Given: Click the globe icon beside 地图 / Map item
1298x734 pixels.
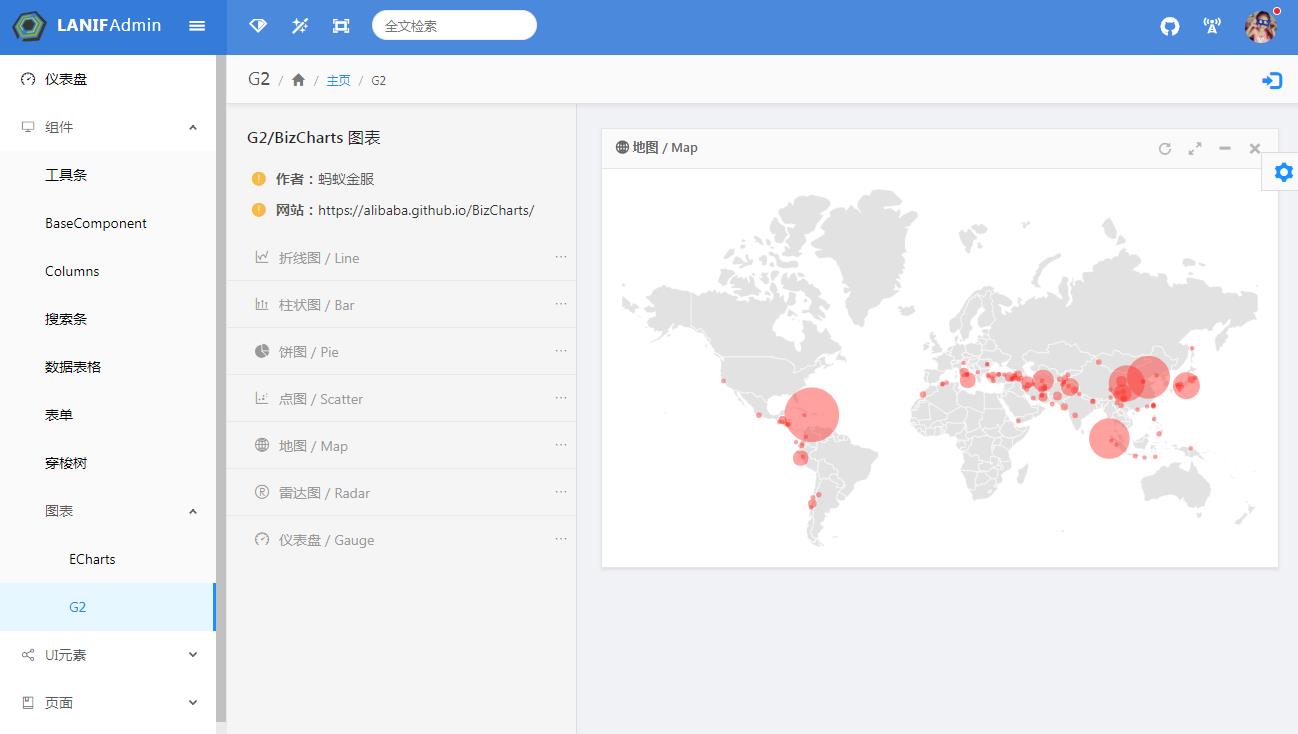Looking at the screenshot, I should coord(262,445).
